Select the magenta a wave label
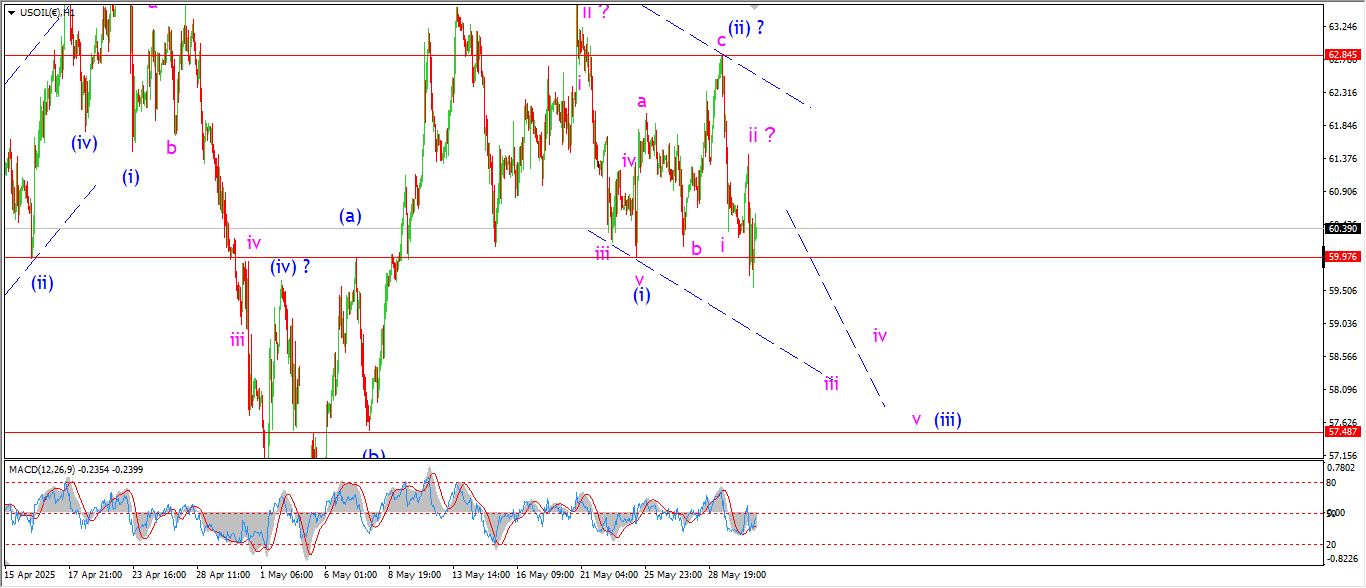 (642, 101)
